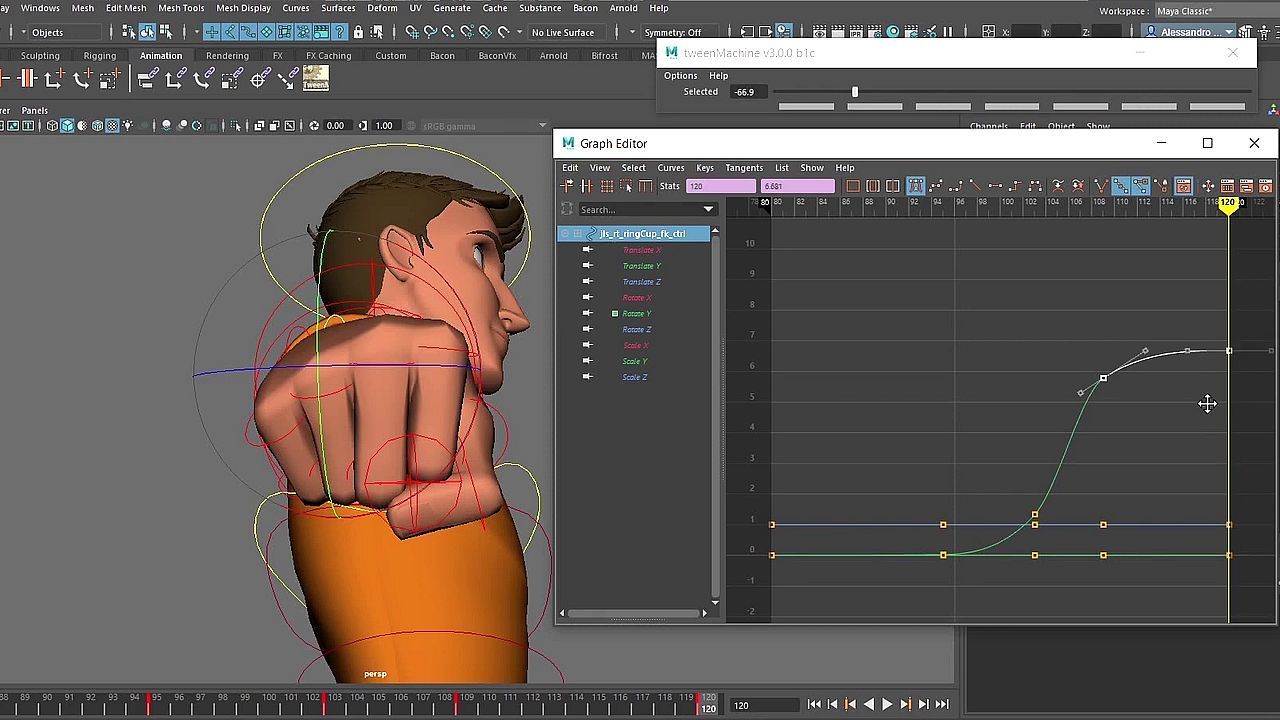Click the Snap to grids icon
The height and width of the screenshot is (720, 1280).
tap(412, 32)
